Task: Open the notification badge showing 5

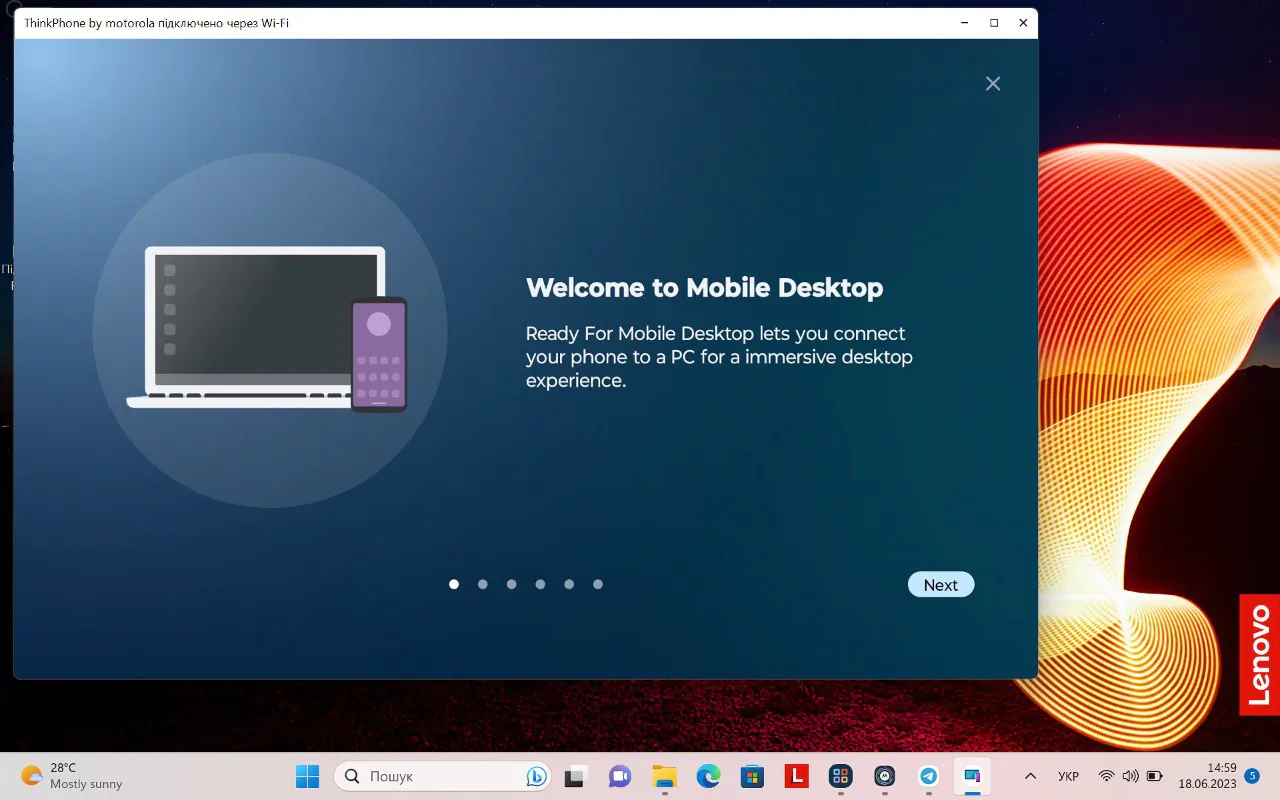Action: point(1252,776)
